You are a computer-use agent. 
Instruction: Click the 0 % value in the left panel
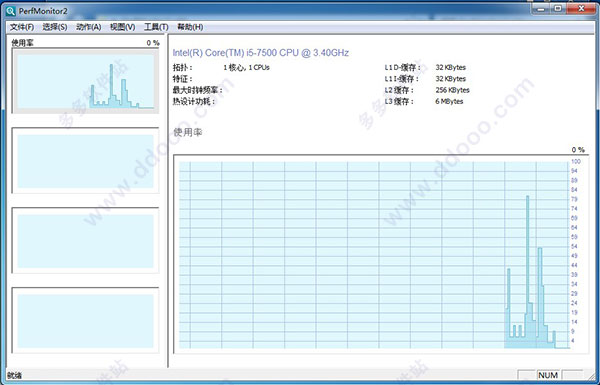click(153, 43)
